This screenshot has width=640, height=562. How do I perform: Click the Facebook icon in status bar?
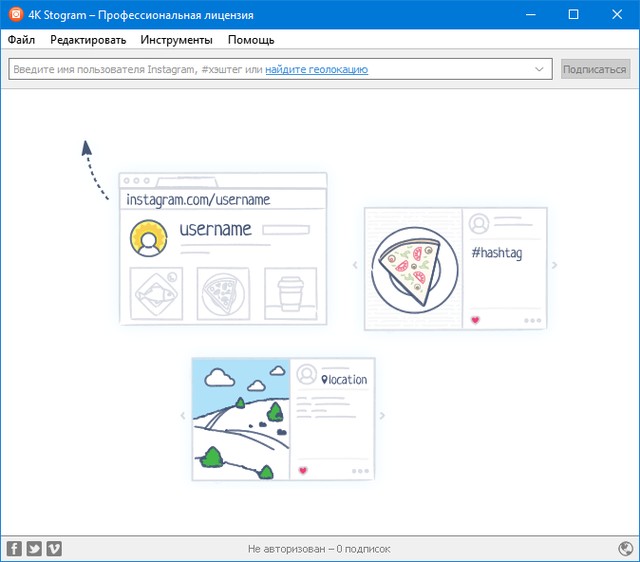tap(14, 548)
